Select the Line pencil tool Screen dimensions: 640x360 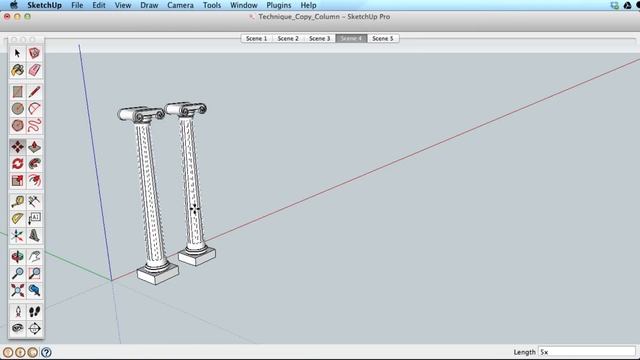34,92
